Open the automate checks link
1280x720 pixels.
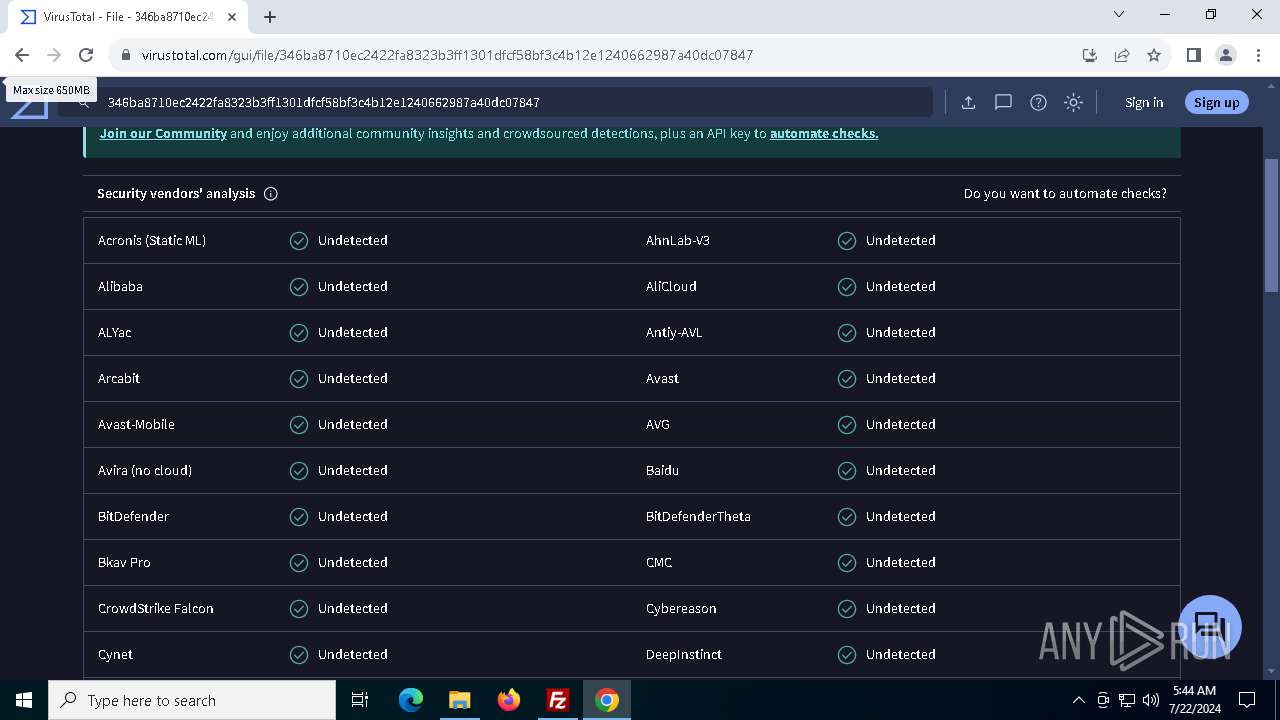point(824,133)
